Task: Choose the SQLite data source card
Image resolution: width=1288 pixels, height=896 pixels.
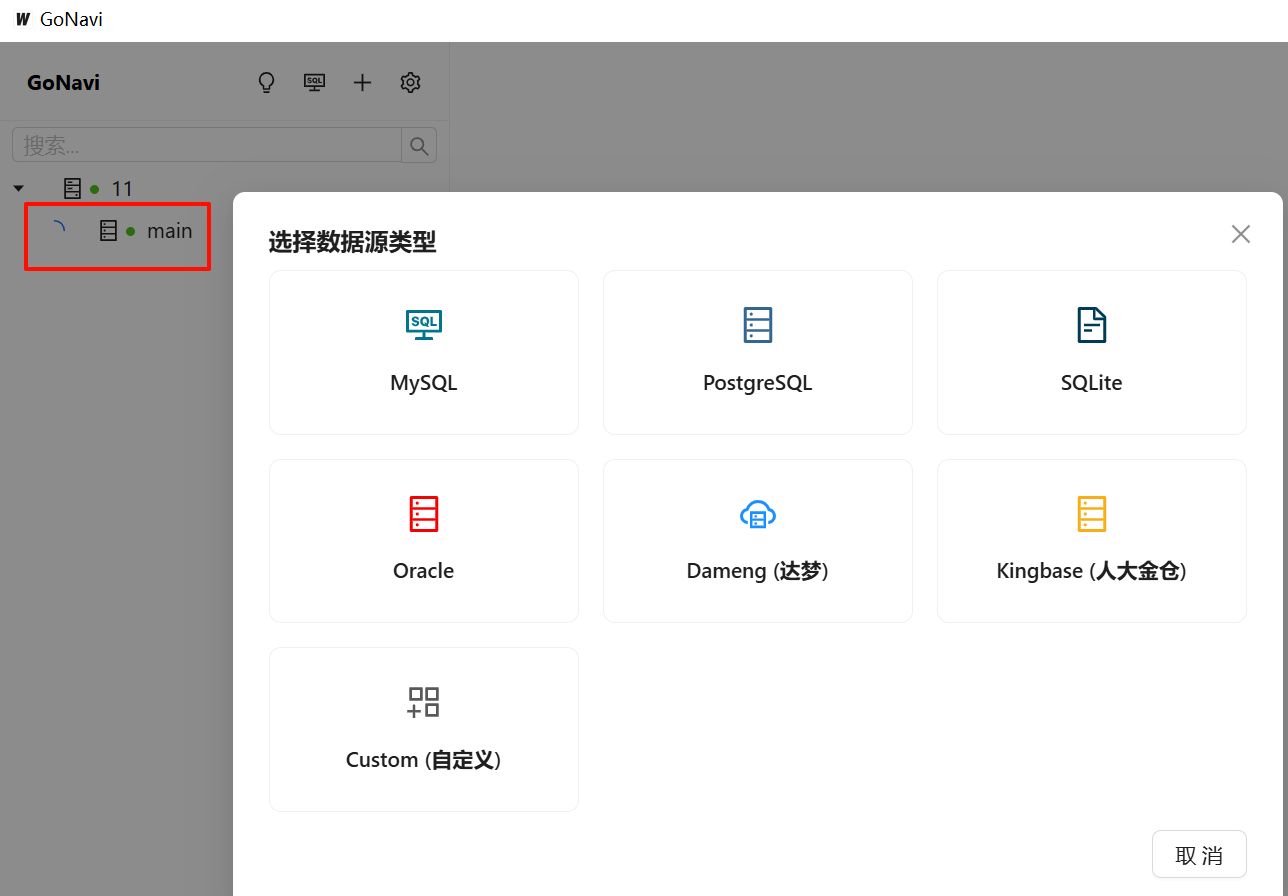Action: (x=1092, y=352)
